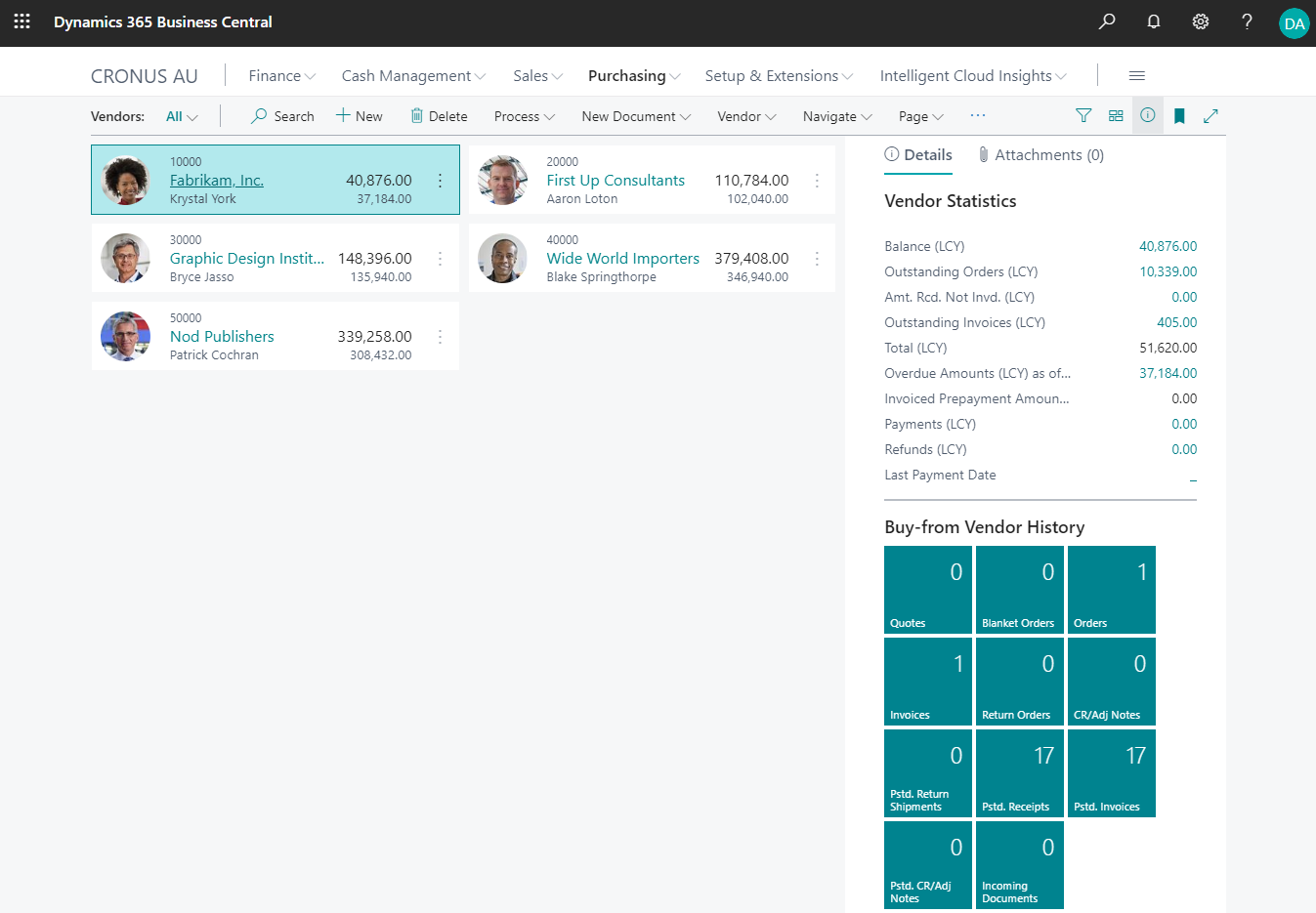
Task: Click Krystal York's vendor photo
Action: click(x=126, y=180)
